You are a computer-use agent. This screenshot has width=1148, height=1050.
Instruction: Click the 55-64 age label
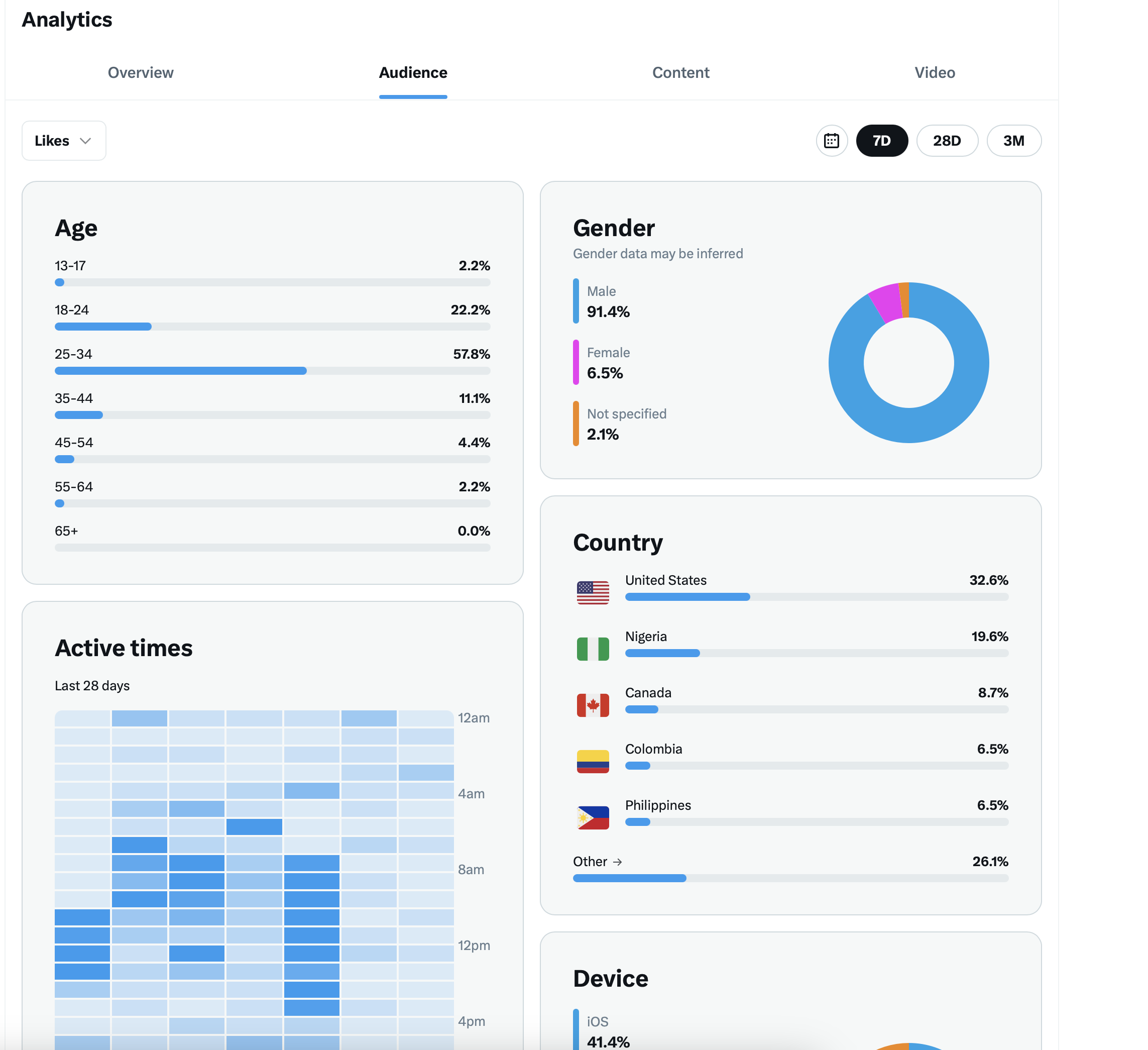point(73,486)
